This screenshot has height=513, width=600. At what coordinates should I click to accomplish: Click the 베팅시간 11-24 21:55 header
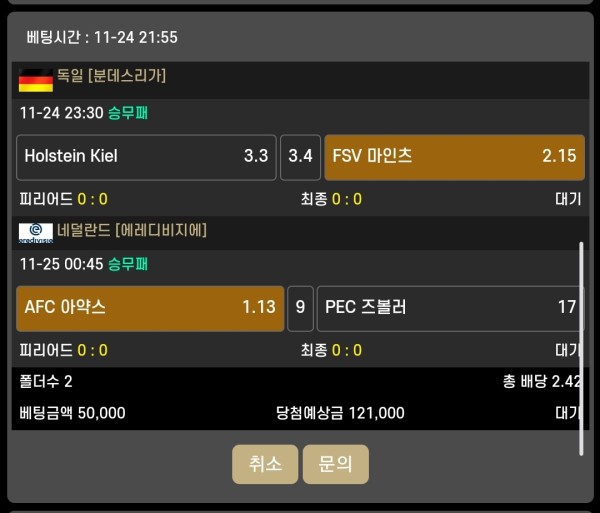click(x=101, y=37)
